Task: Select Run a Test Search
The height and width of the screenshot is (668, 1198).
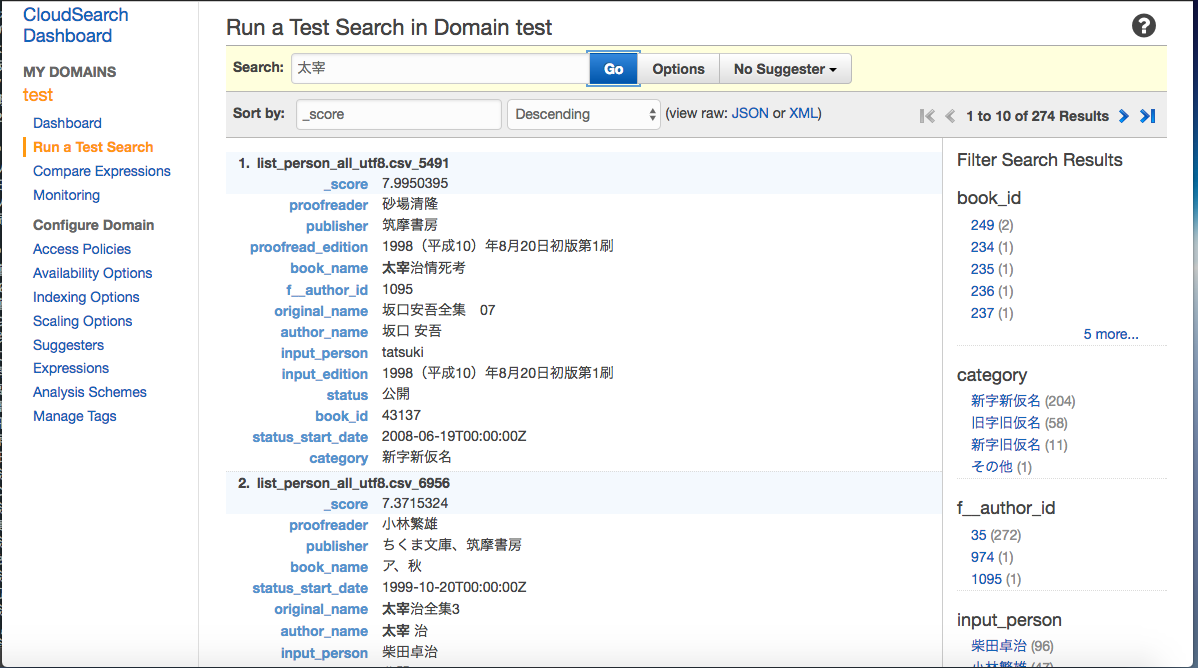Action: [x=93, y=147]
